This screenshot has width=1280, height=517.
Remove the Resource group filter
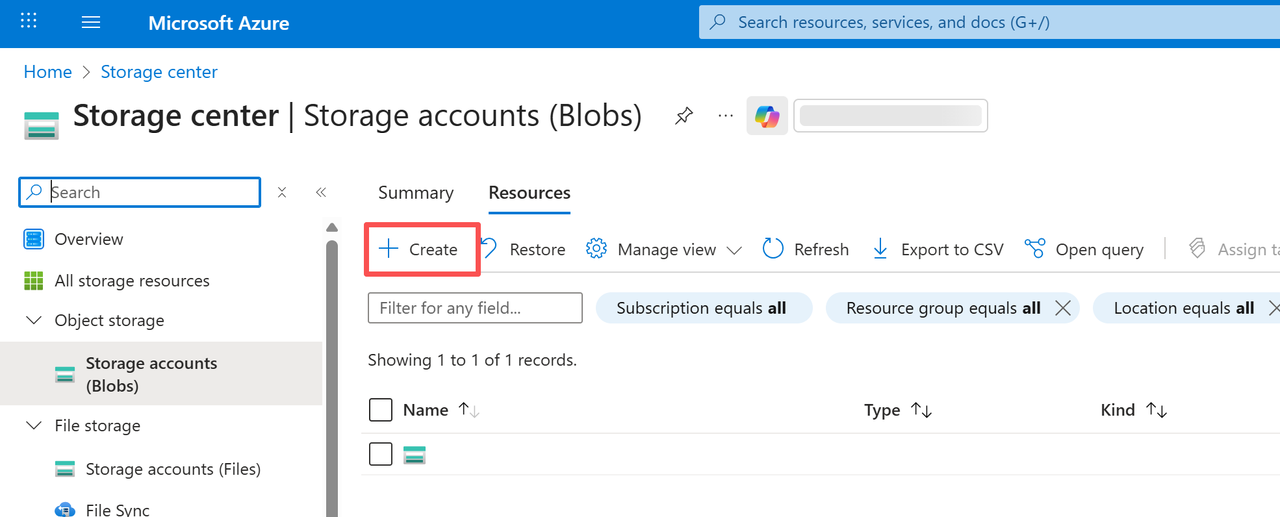tap(1063, 308)
